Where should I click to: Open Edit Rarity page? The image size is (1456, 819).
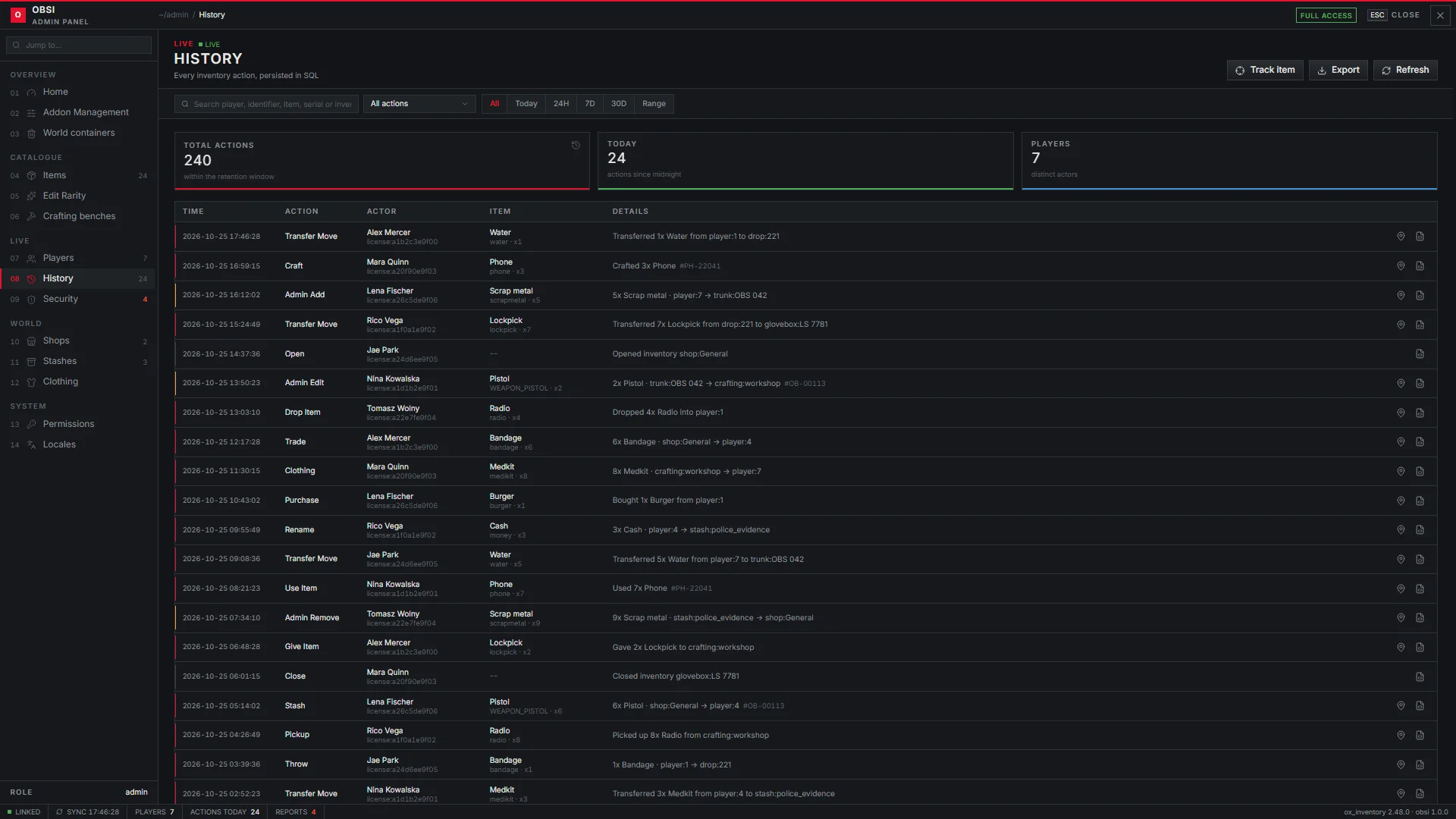tap(79, 196)
